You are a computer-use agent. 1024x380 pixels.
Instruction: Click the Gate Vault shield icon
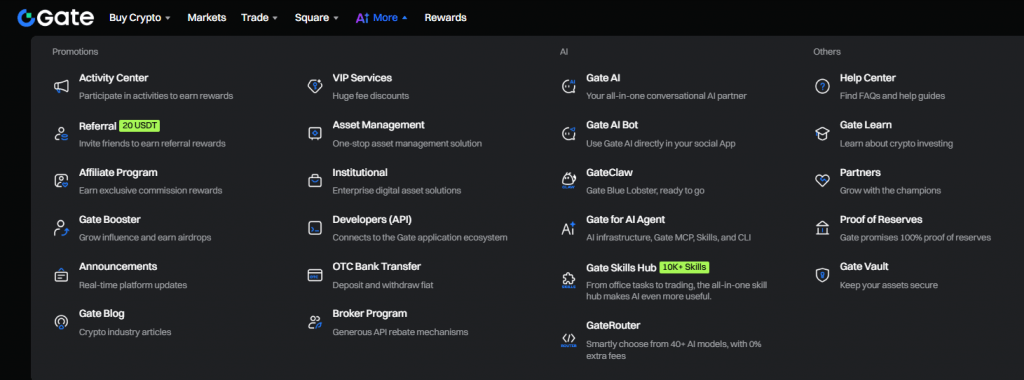[x=822, y=275]
